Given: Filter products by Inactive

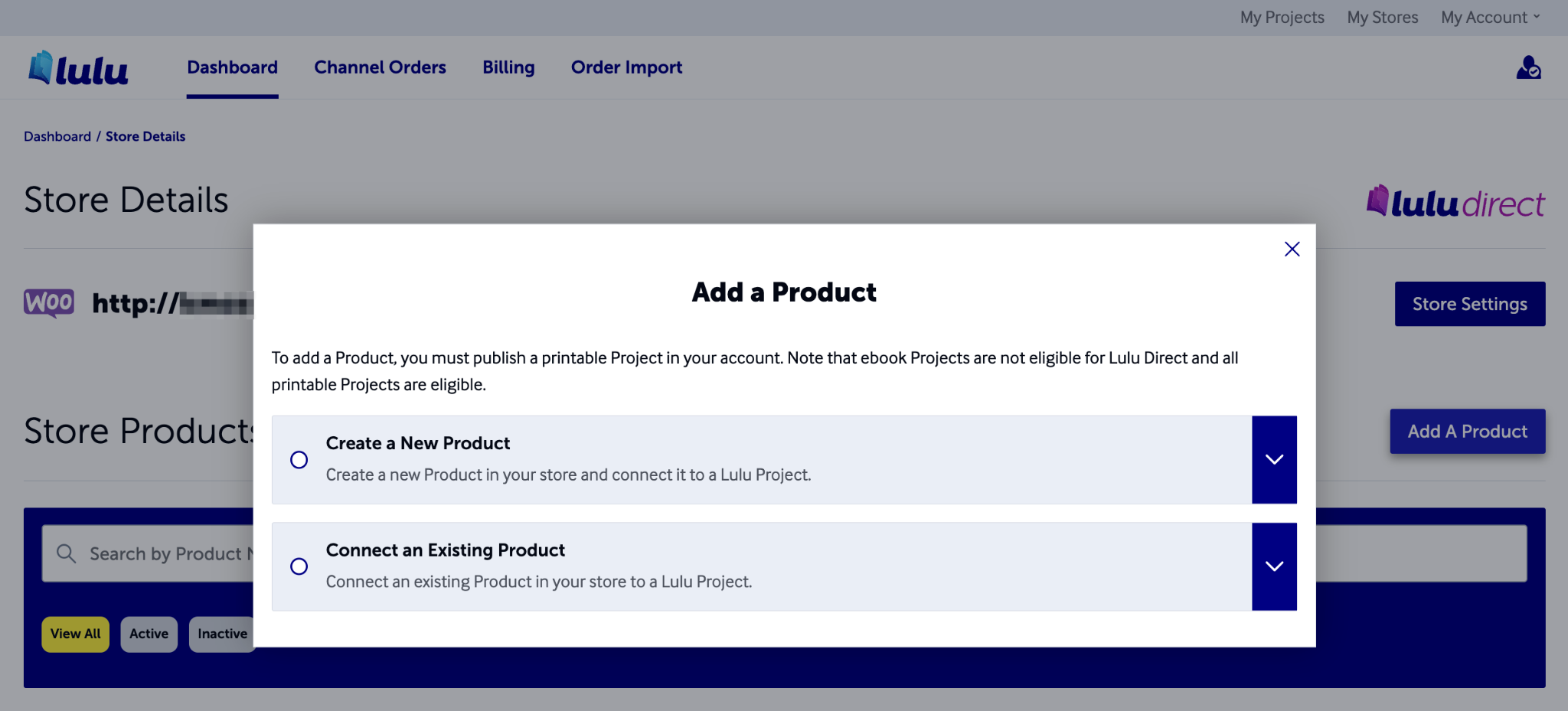Looking at the screenshot, I should (222, 634).
